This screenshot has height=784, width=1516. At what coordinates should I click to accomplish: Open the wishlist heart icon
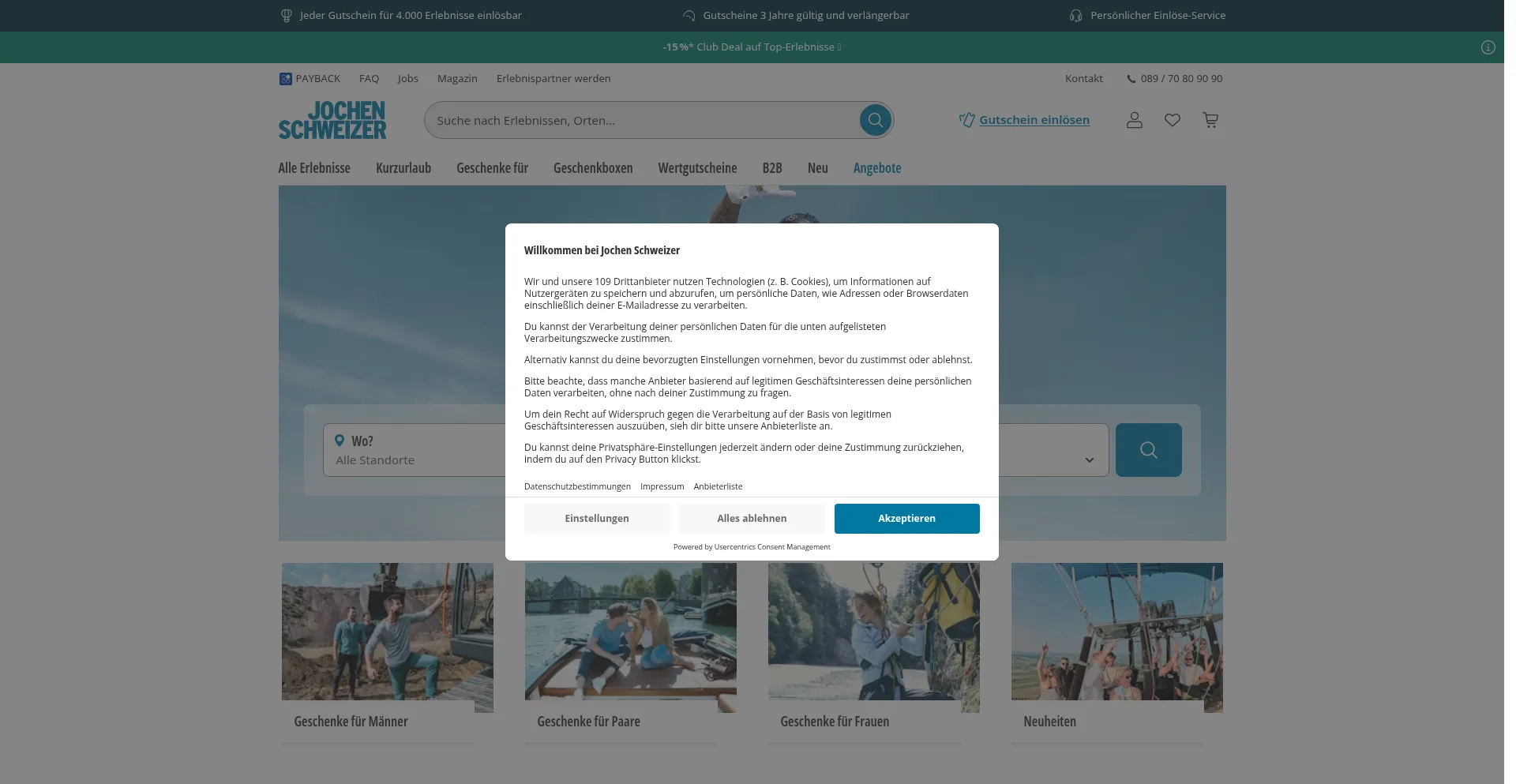pos(1172,120)
